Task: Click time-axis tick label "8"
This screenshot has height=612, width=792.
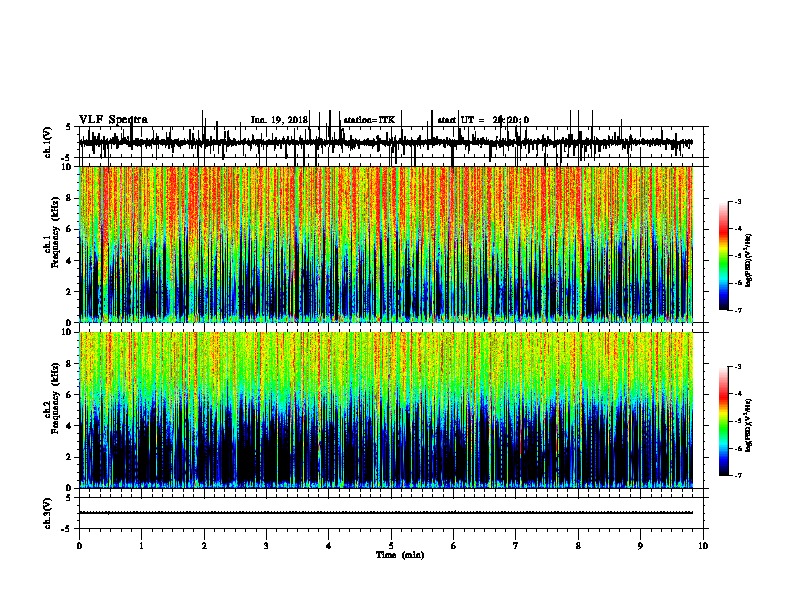Action: pyautogui.click(x=578, y=546)
